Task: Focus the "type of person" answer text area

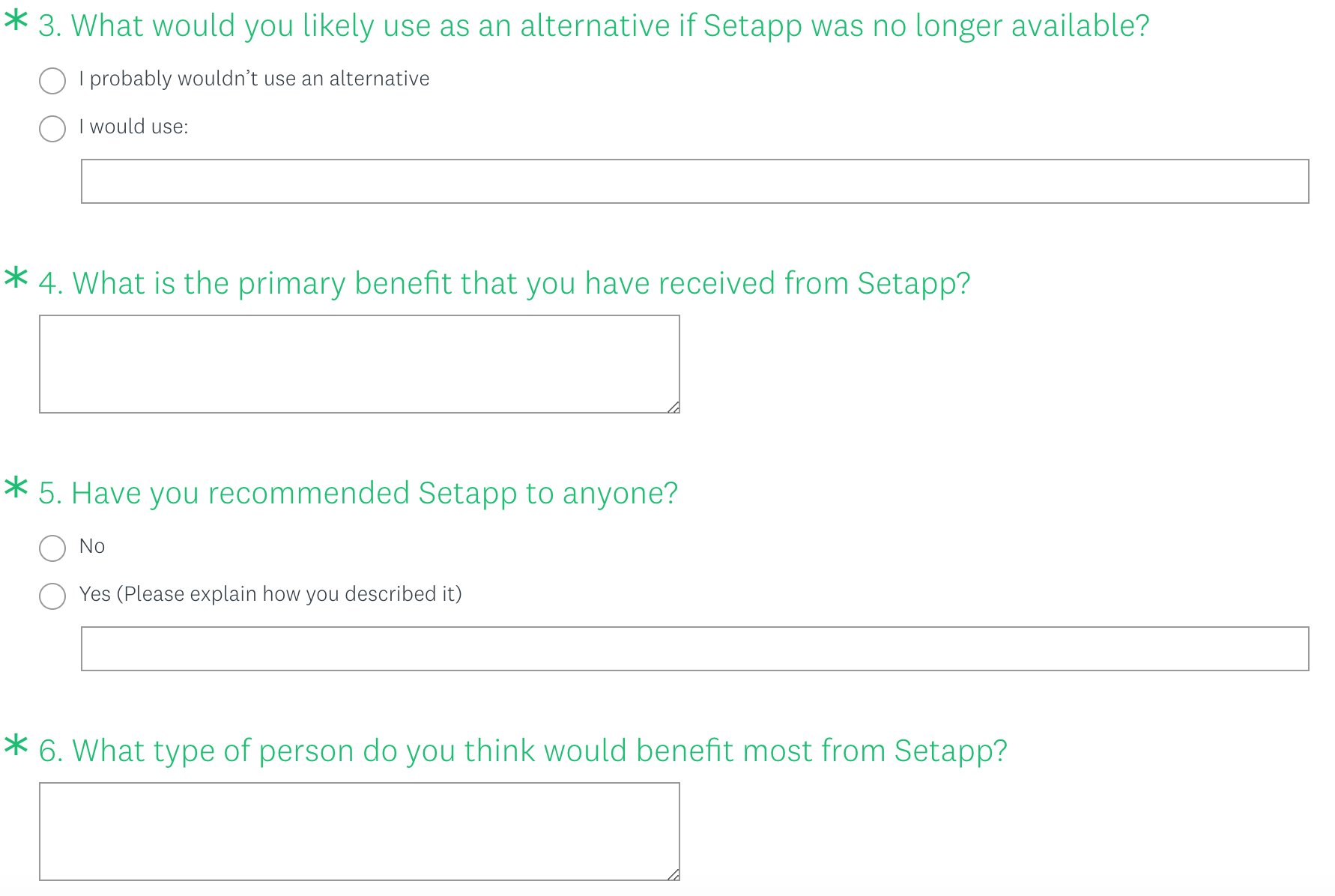Action: pos(359,832)
